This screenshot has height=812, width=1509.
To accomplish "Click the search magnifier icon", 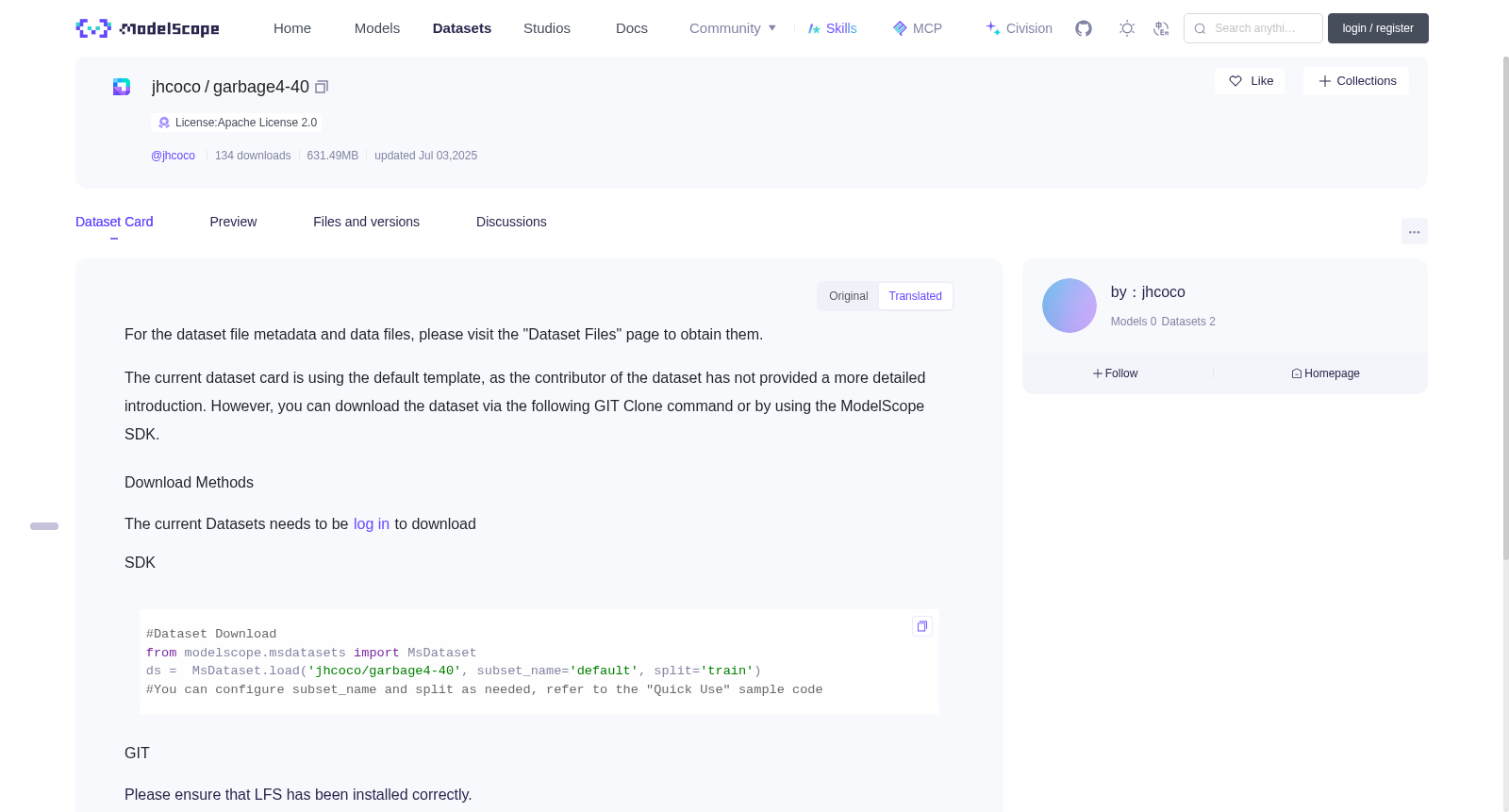I will [x=1201, y=28].
